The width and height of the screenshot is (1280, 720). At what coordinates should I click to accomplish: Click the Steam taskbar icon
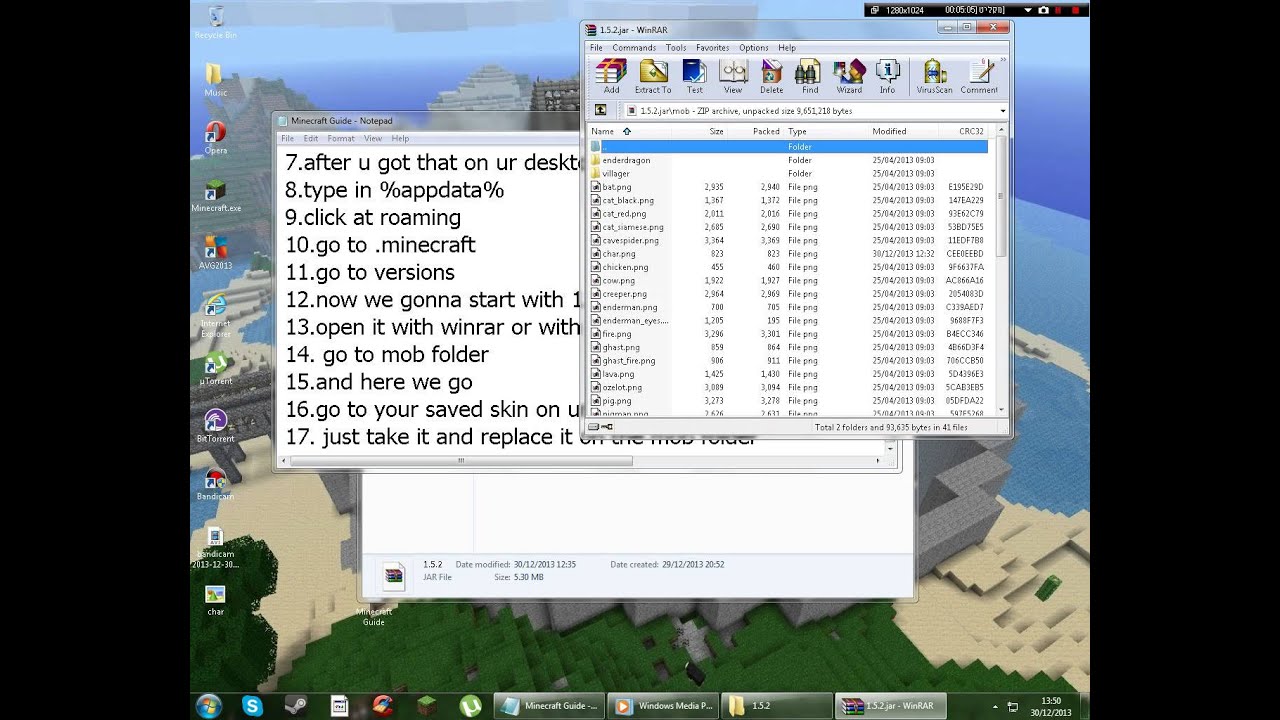[x=296, y=705]
